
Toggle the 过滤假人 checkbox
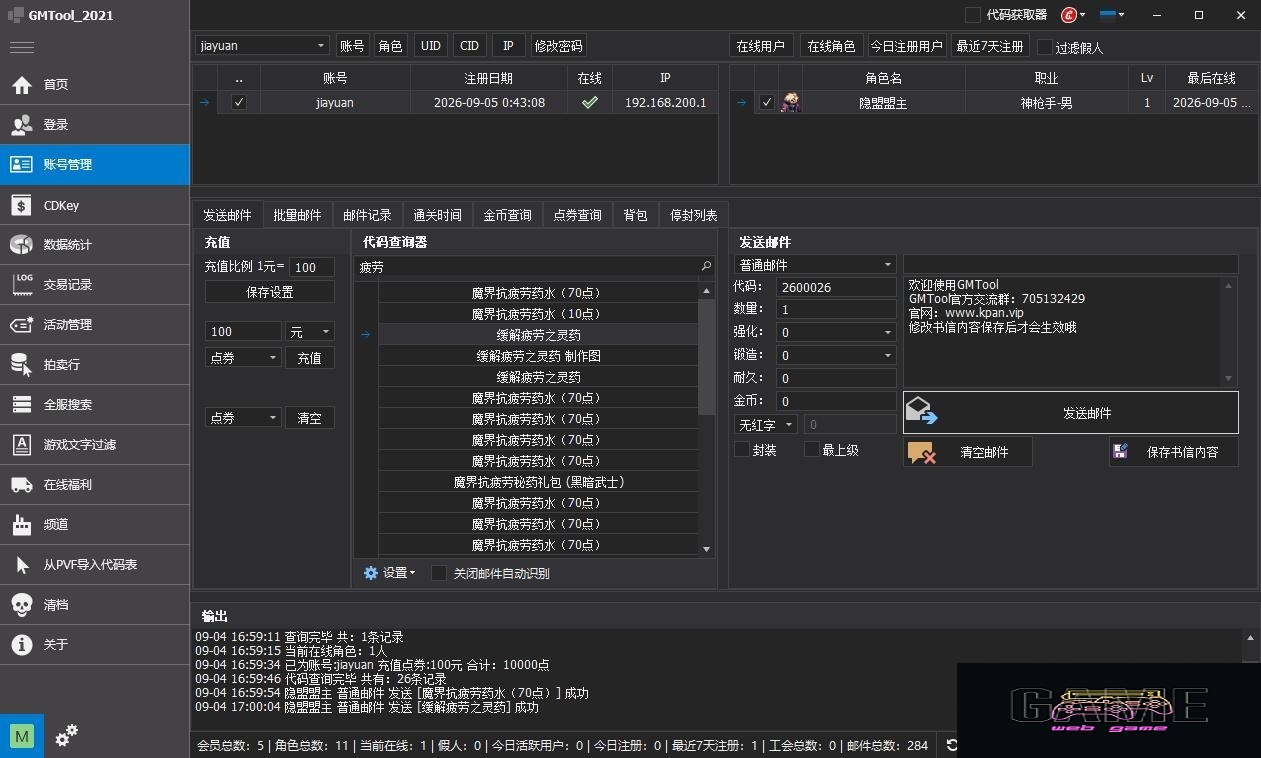click(x=1045, y=47)
